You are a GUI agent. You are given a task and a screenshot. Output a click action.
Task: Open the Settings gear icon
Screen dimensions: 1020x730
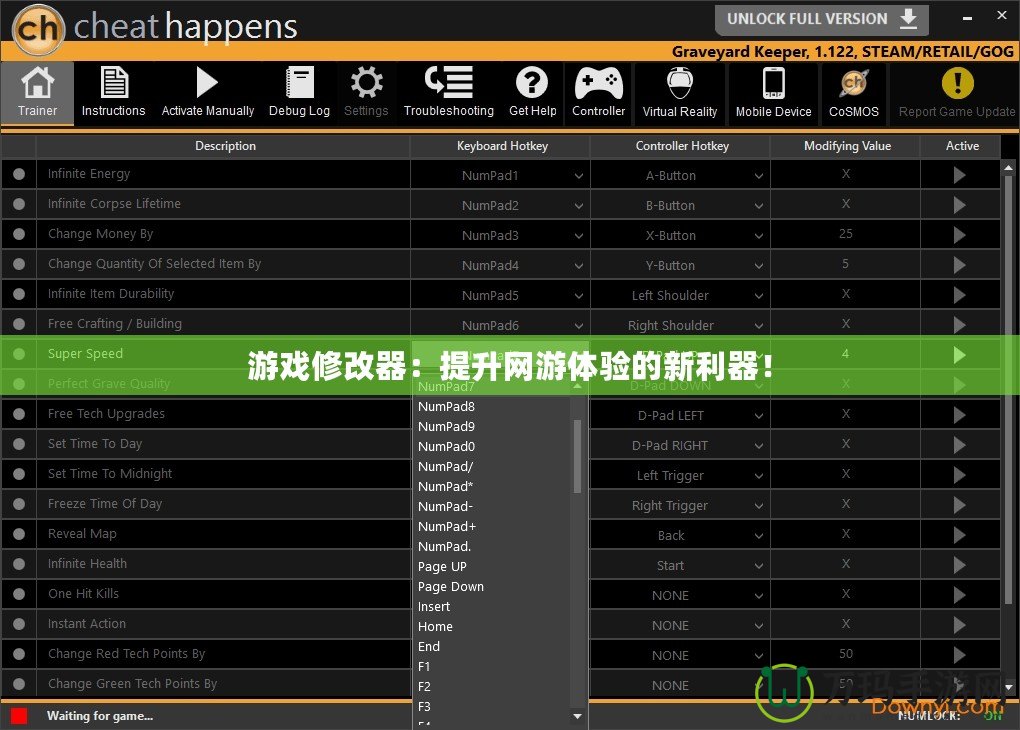[366, 83]
